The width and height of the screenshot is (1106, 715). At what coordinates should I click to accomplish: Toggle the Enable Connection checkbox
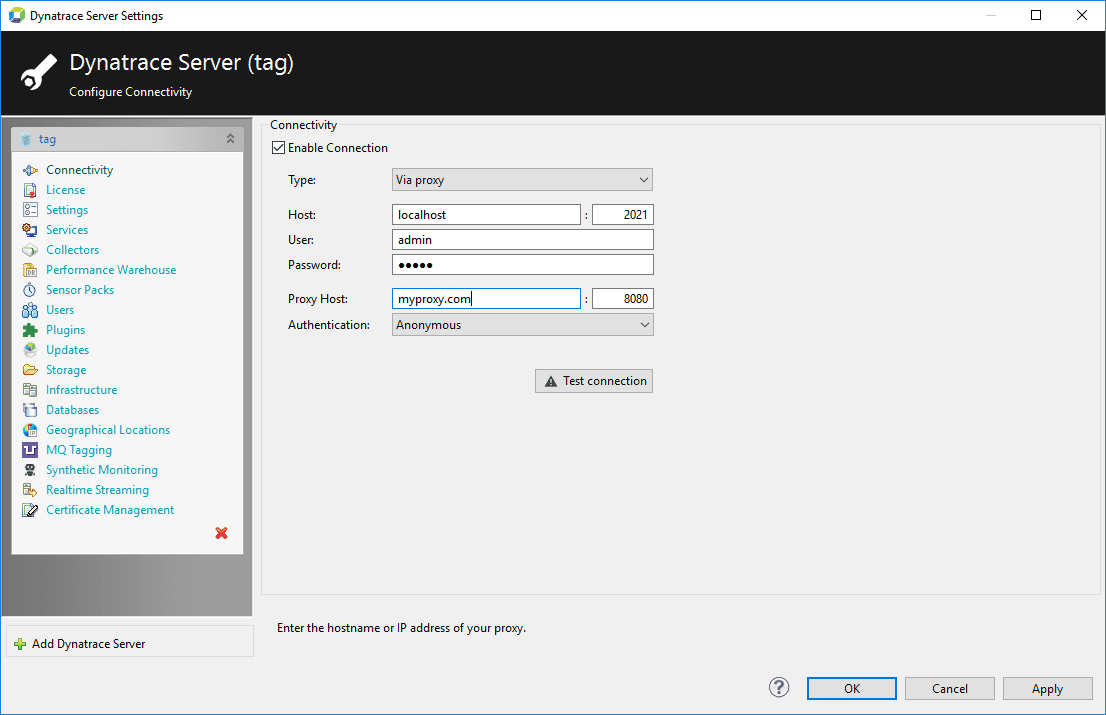click(279, 147)
